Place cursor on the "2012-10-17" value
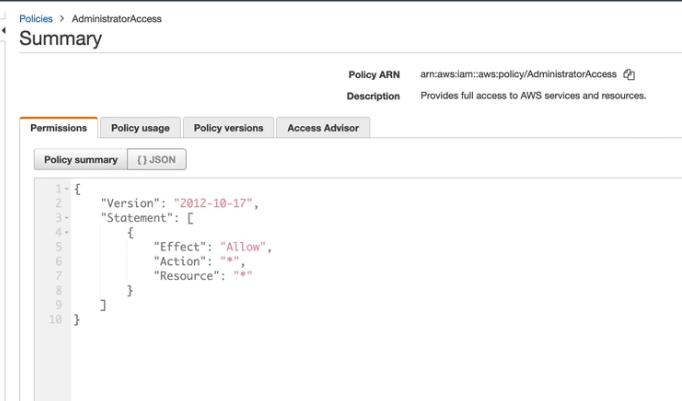Image resolution: width=682 pixels, height=401 pixels. click(x=218, y=204)
